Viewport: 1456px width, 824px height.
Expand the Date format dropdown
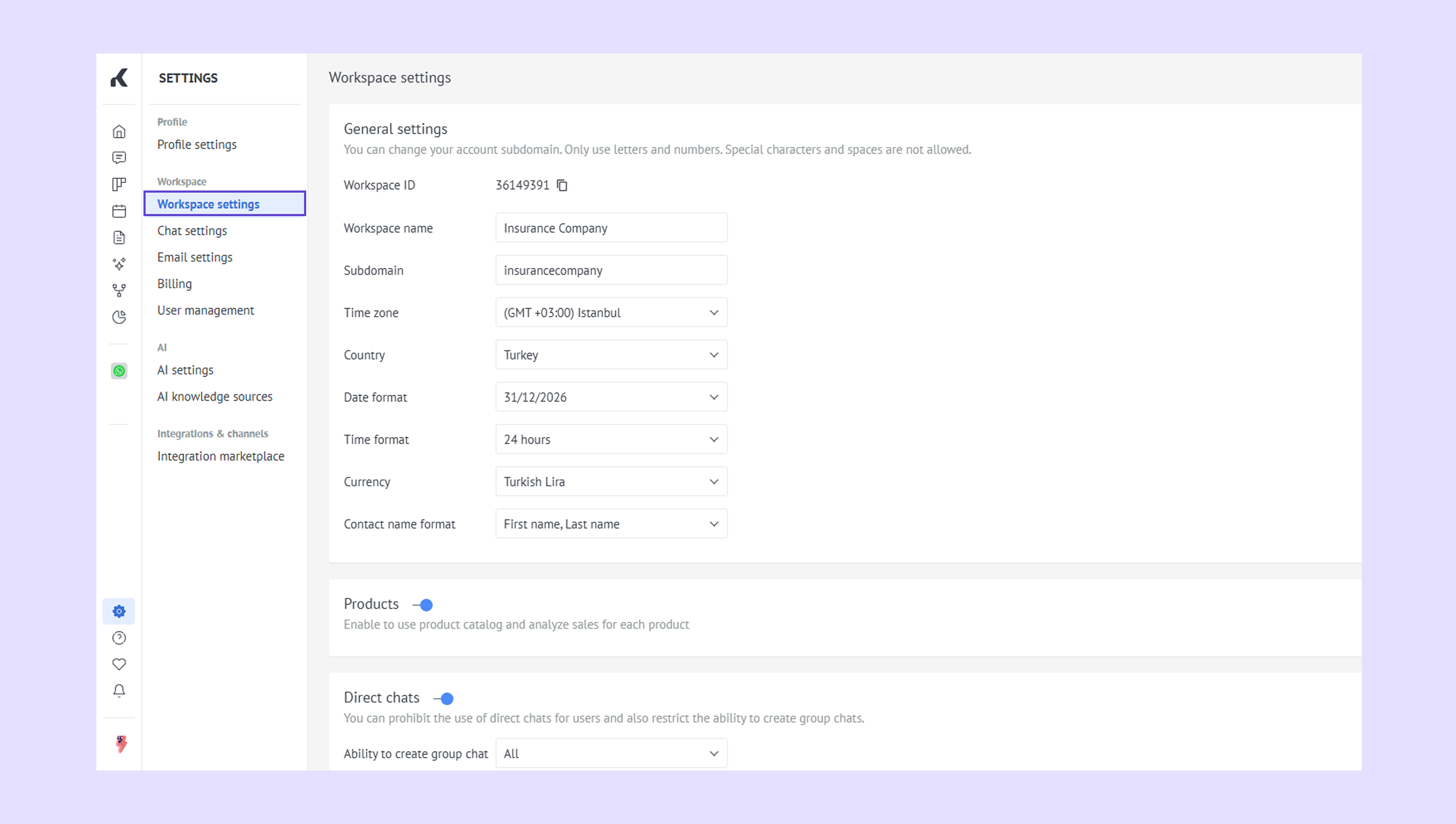pos(611,397)
